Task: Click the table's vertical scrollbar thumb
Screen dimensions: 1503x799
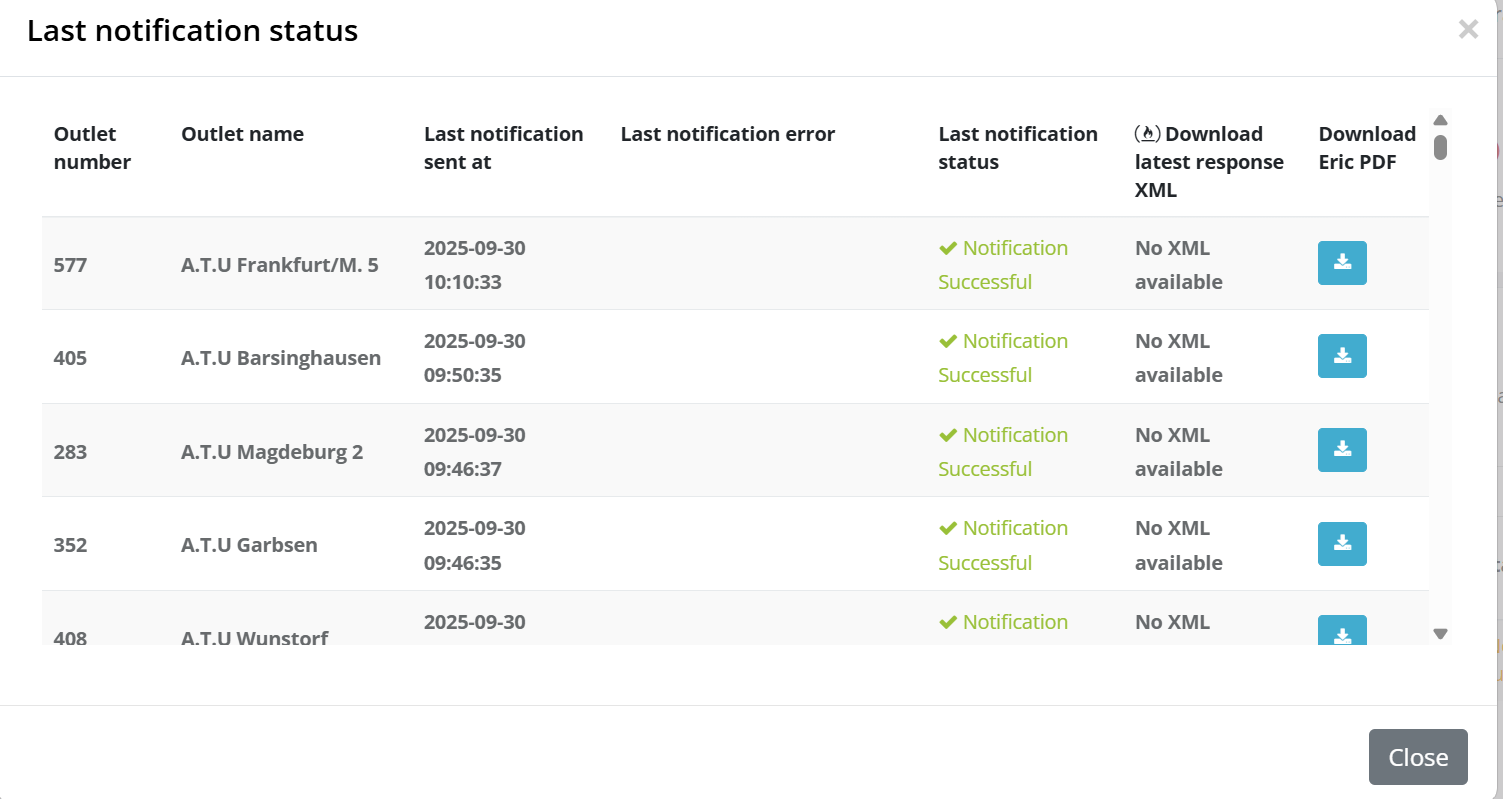Action: (1440, 148)
